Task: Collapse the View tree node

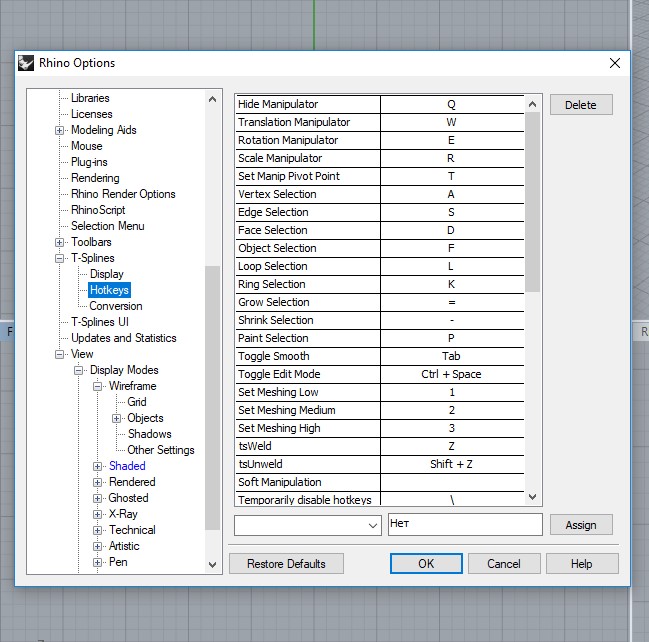Action: 59,354
